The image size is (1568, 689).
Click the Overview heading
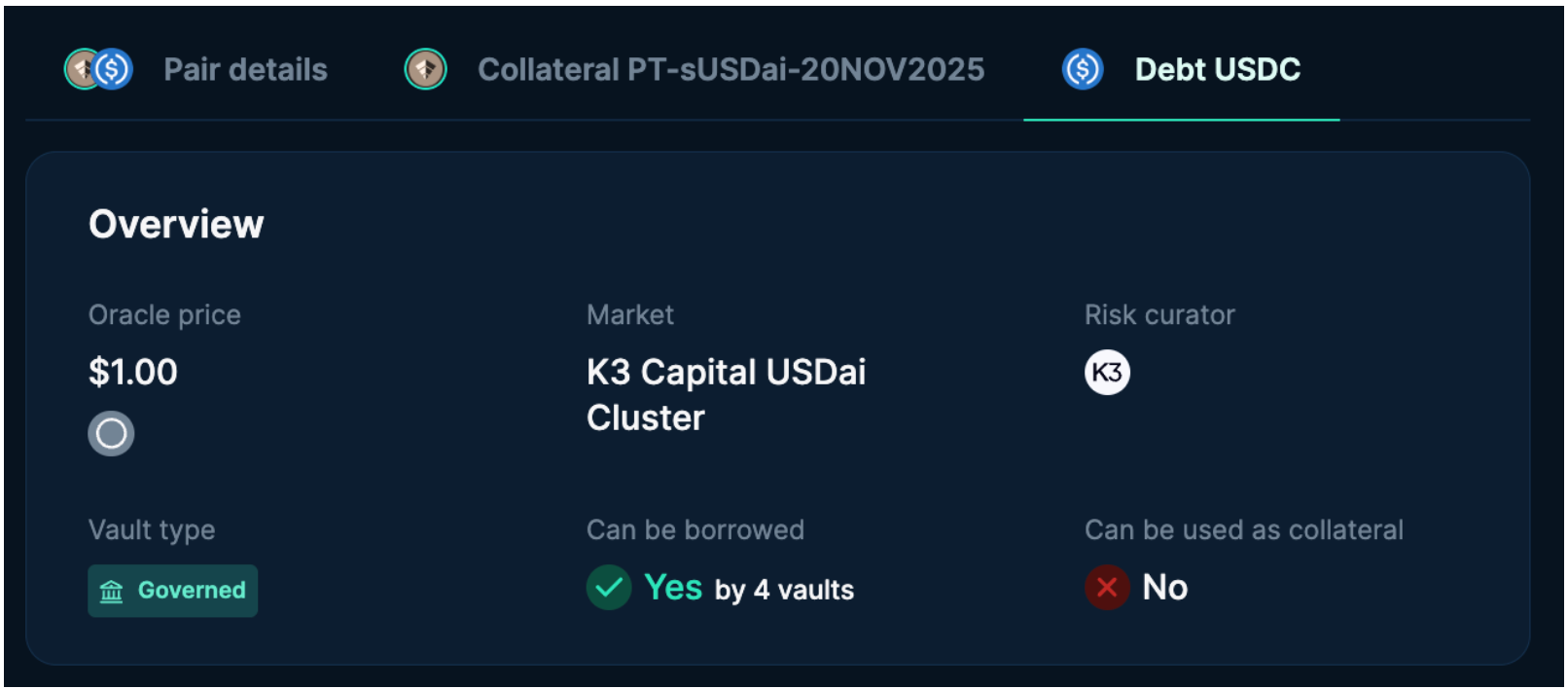click(176, 224)
